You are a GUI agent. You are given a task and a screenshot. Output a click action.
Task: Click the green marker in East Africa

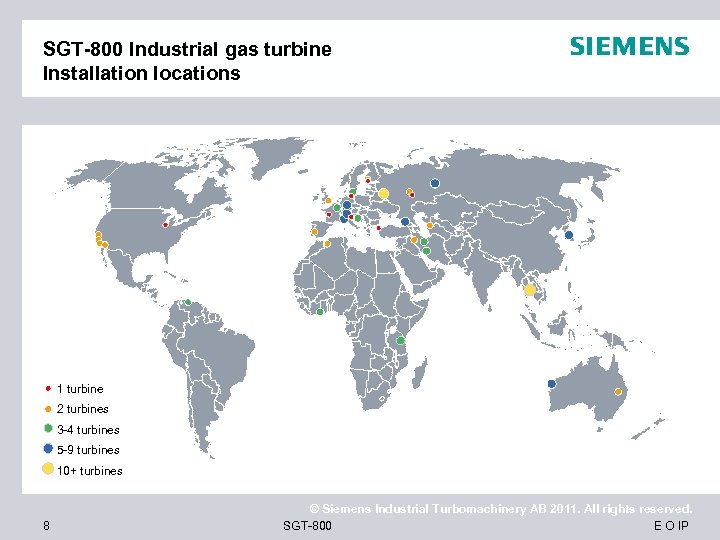coord(400,340)
